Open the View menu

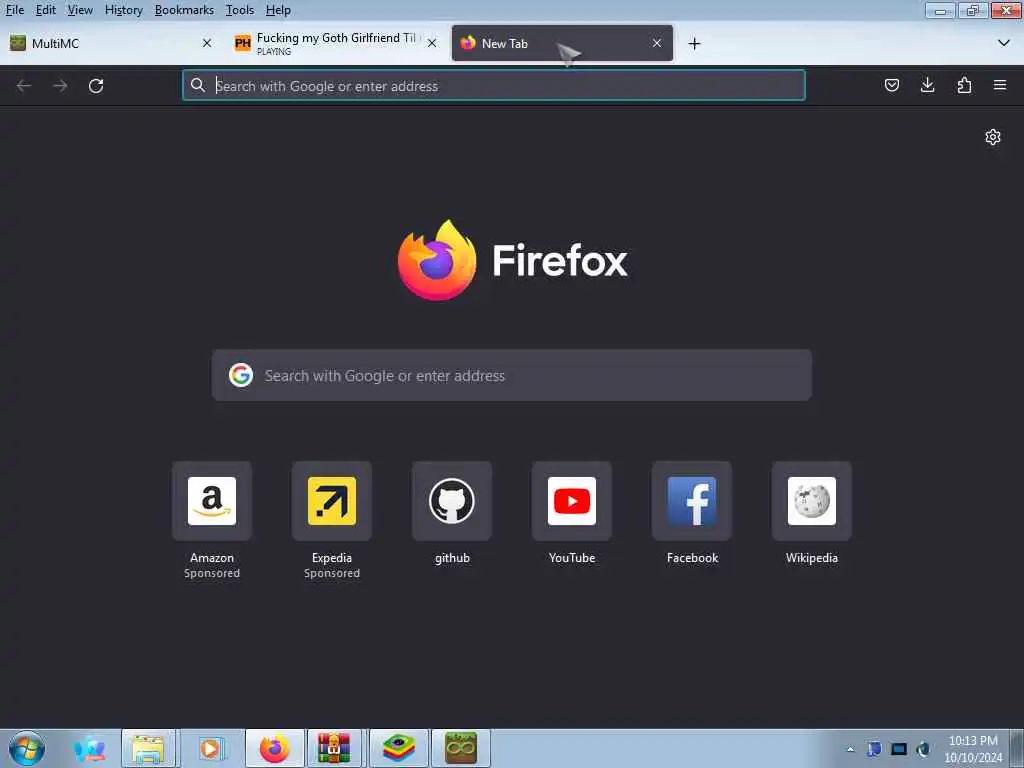(x=80, y=10)
